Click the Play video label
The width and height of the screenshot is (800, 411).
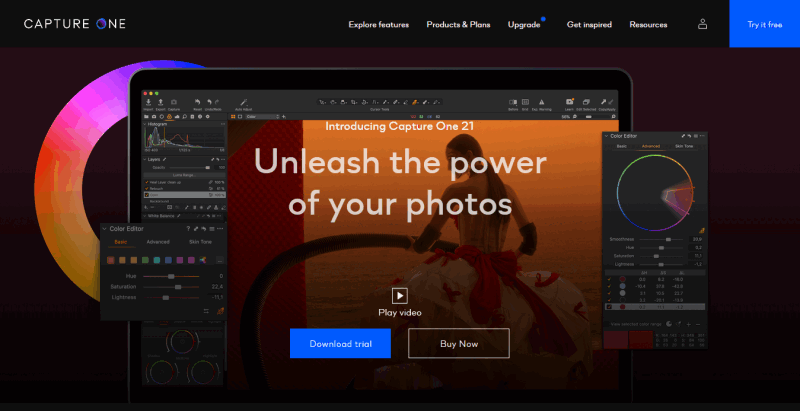point(399,313)
